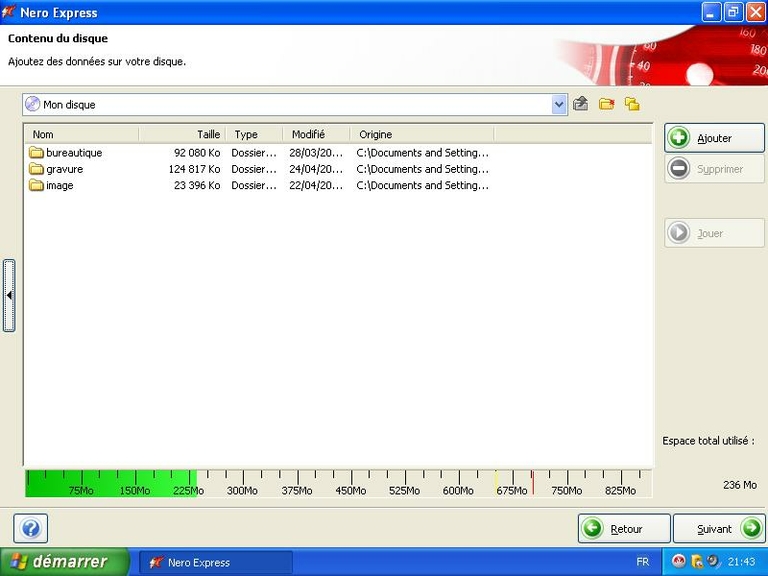Expand the left side panel arrow handle
The image size is (768, 576).
click(9, 295)
